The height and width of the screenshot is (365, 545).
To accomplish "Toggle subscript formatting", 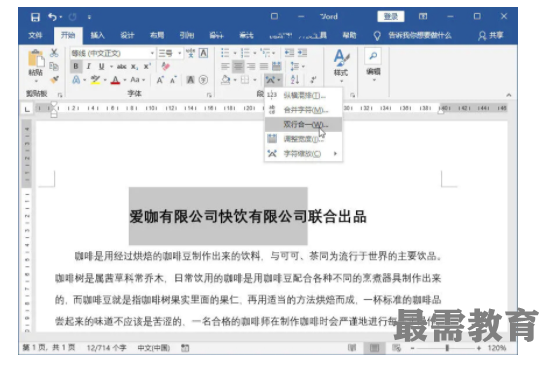I will click(x=134, y=67).
